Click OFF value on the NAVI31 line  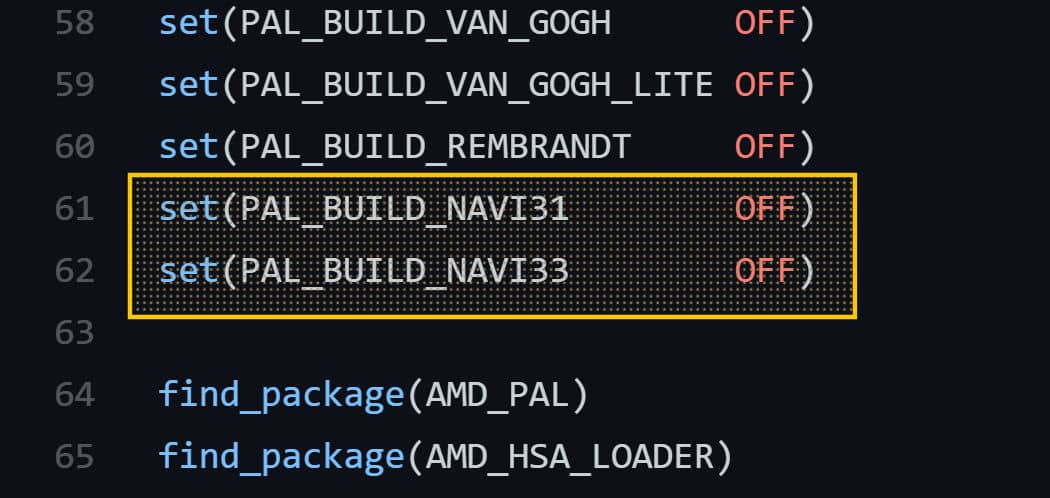coord(765,209)
